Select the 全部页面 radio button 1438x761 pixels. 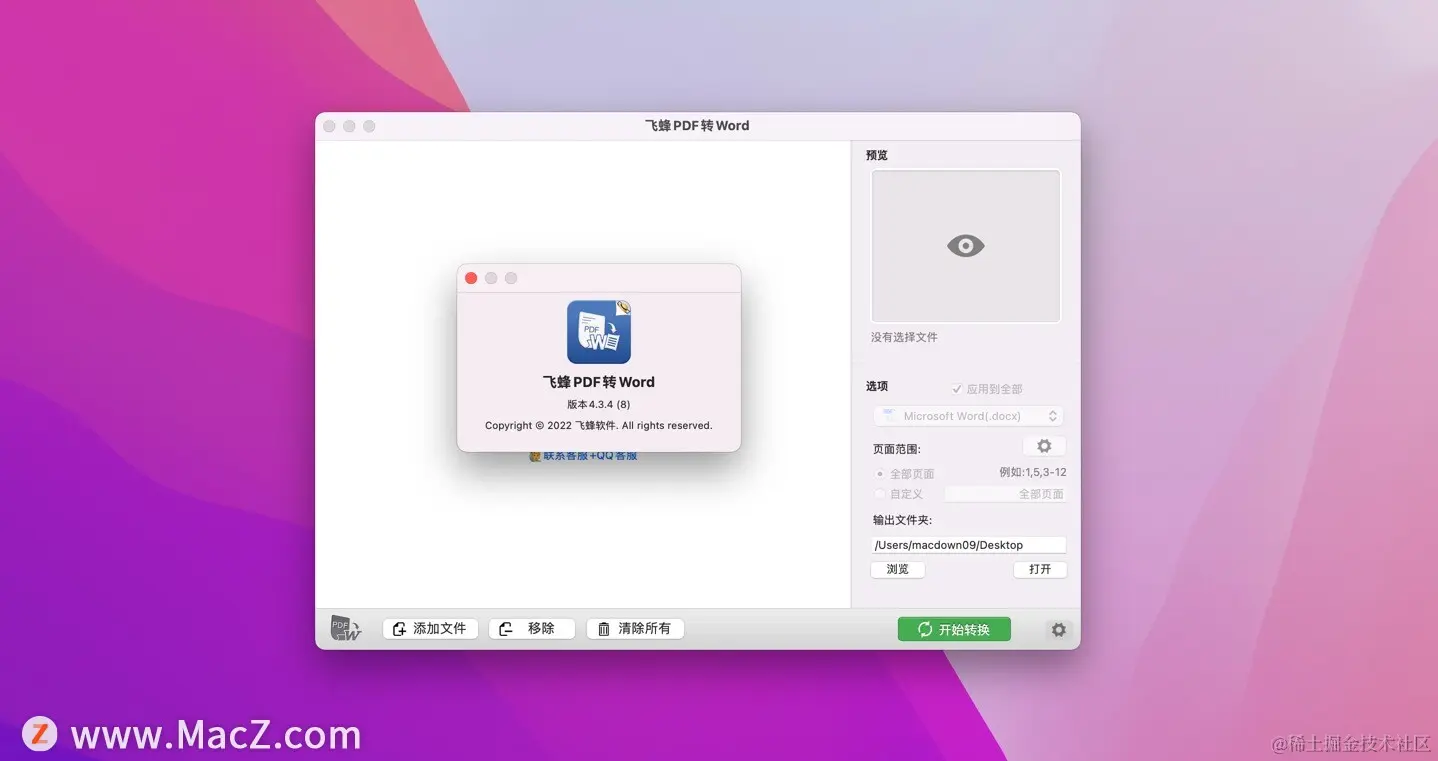pyautogui.click(x=880, y=474)
